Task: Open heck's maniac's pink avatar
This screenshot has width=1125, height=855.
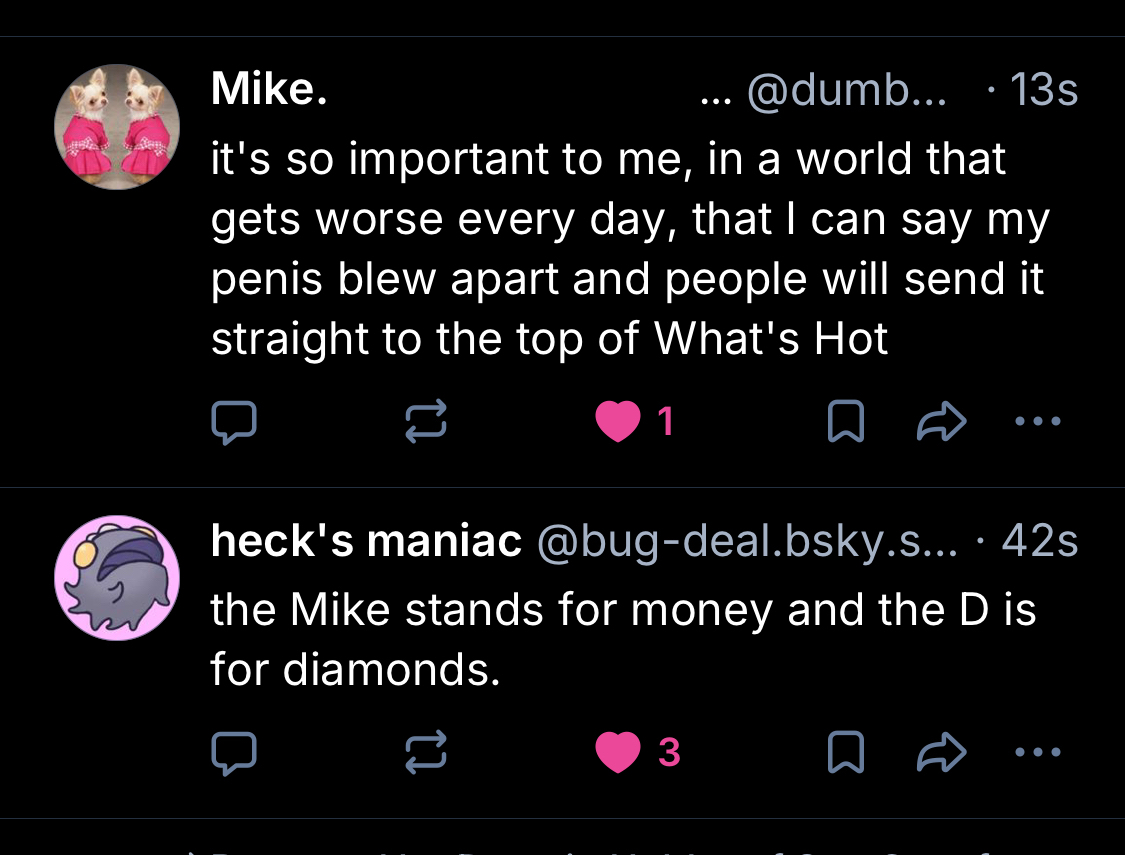Action: click(117, 578)
